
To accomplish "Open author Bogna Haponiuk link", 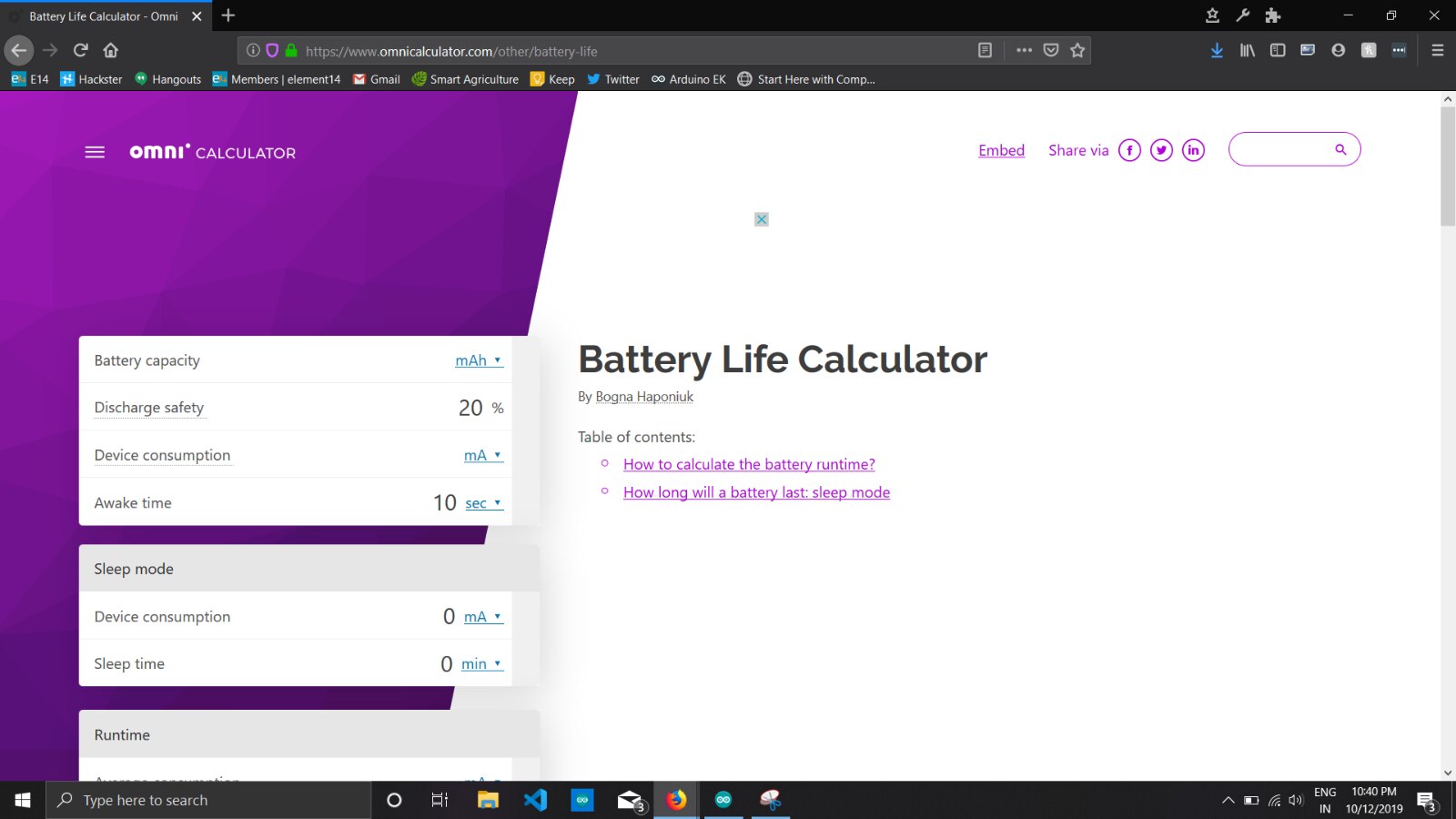I will coord(644,397).
